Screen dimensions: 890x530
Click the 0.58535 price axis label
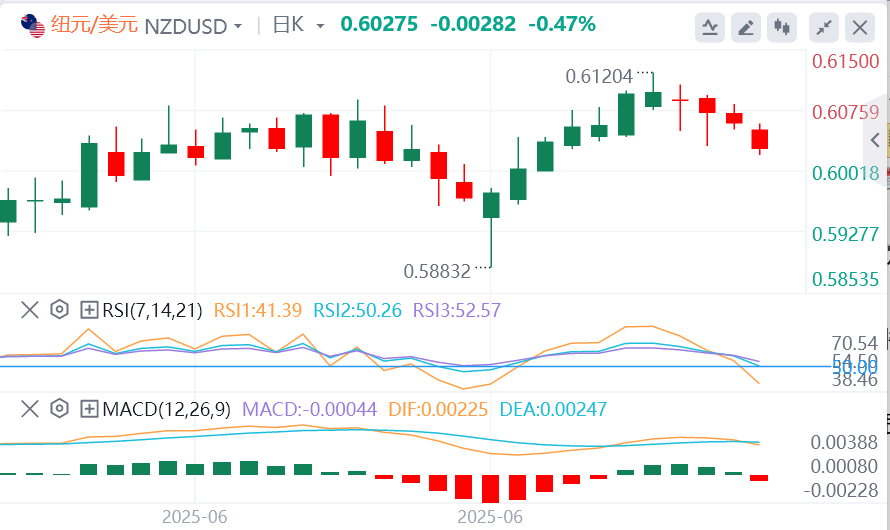[846, 279]
